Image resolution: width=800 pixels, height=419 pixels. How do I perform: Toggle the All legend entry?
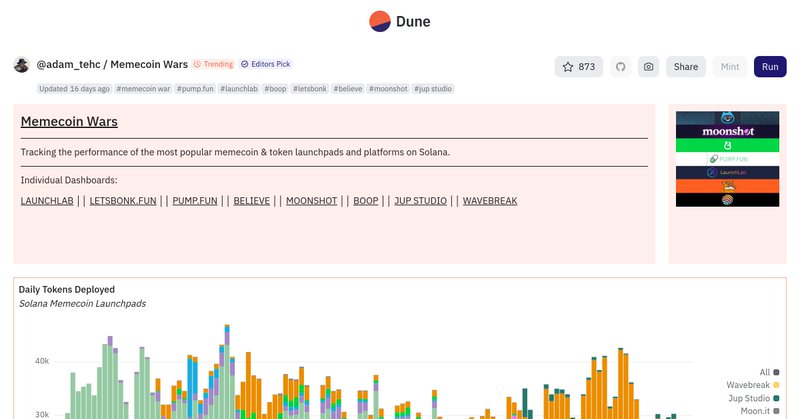click(x=769, y=373)
